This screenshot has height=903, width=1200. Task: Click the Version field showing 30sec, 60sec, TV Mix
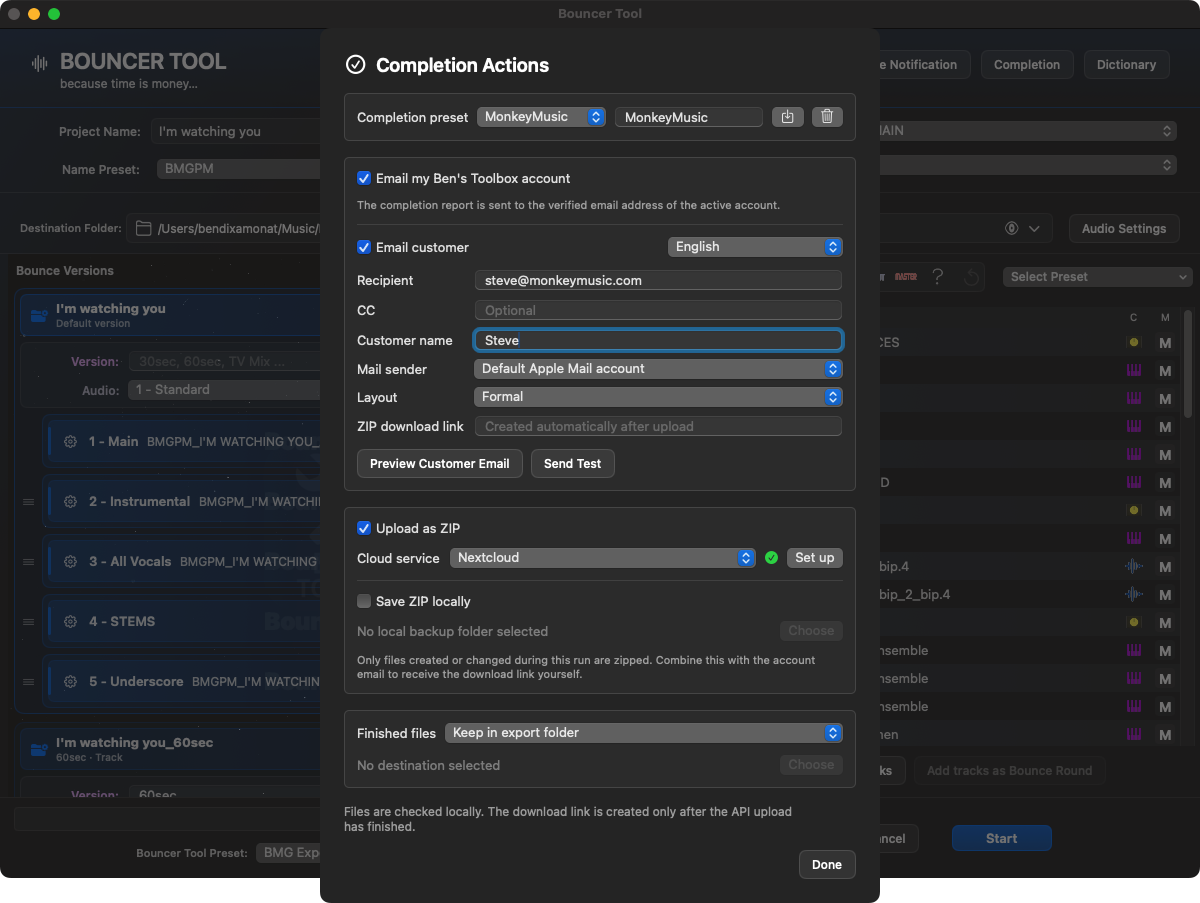tap(224, 362)
